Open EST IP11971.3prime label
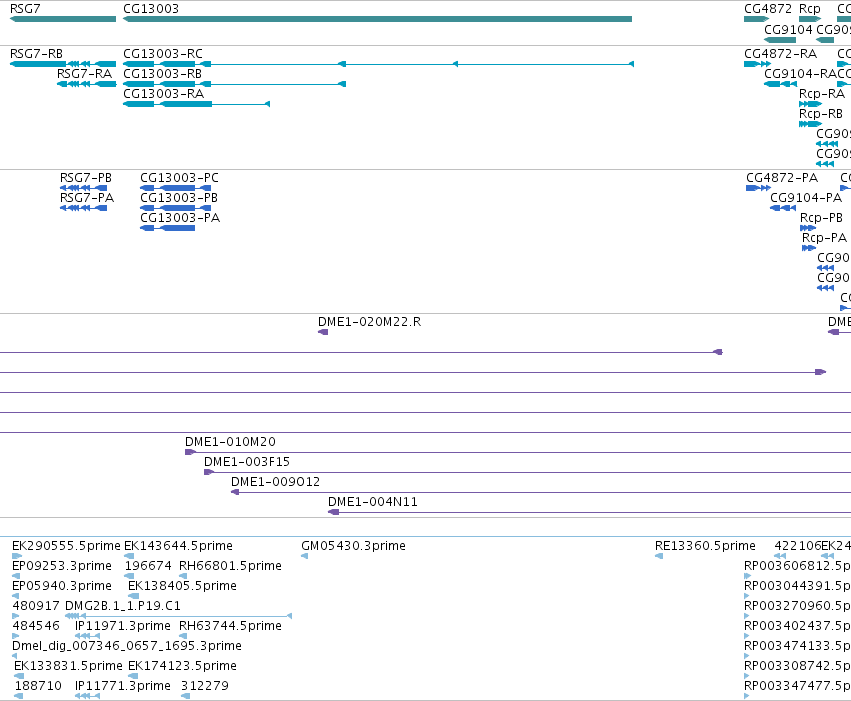The width and height of the screenshot is (851, 701). click(x=123, y=626)
